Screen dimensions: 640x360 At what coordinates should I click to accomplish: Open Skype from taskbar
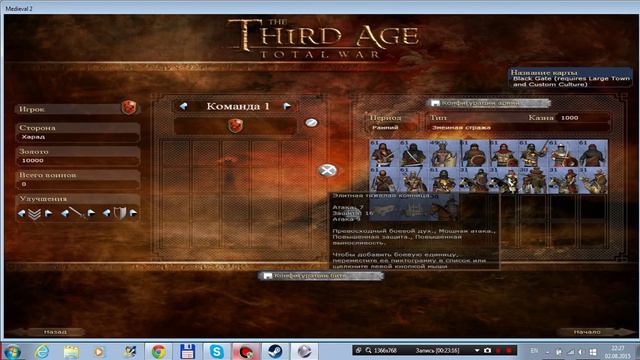217,351
